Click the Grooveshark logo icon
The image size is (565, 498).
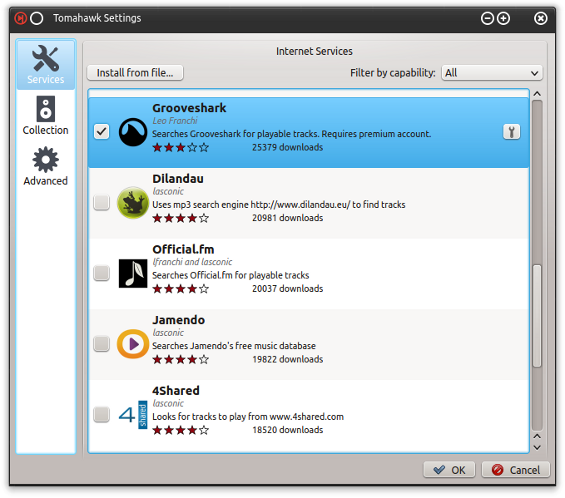133,132
